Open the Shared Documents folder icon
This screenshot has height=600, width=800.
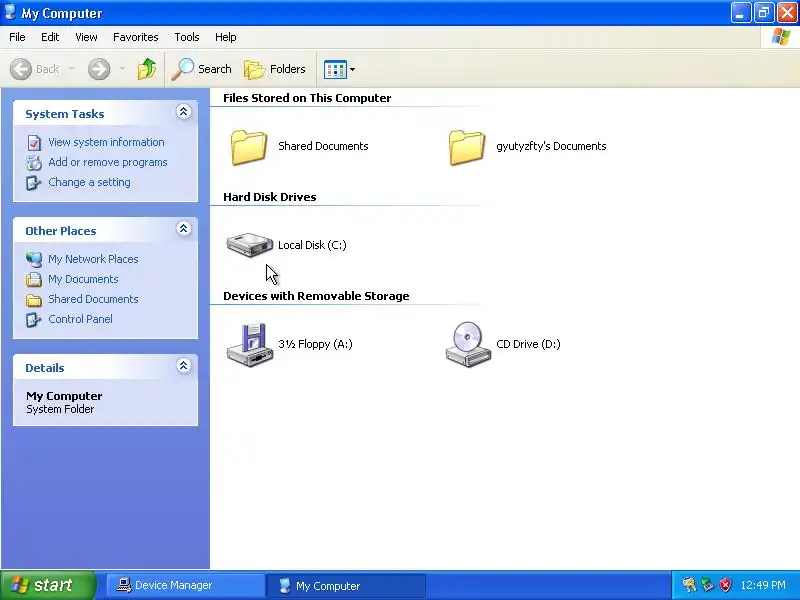point(248,147)
